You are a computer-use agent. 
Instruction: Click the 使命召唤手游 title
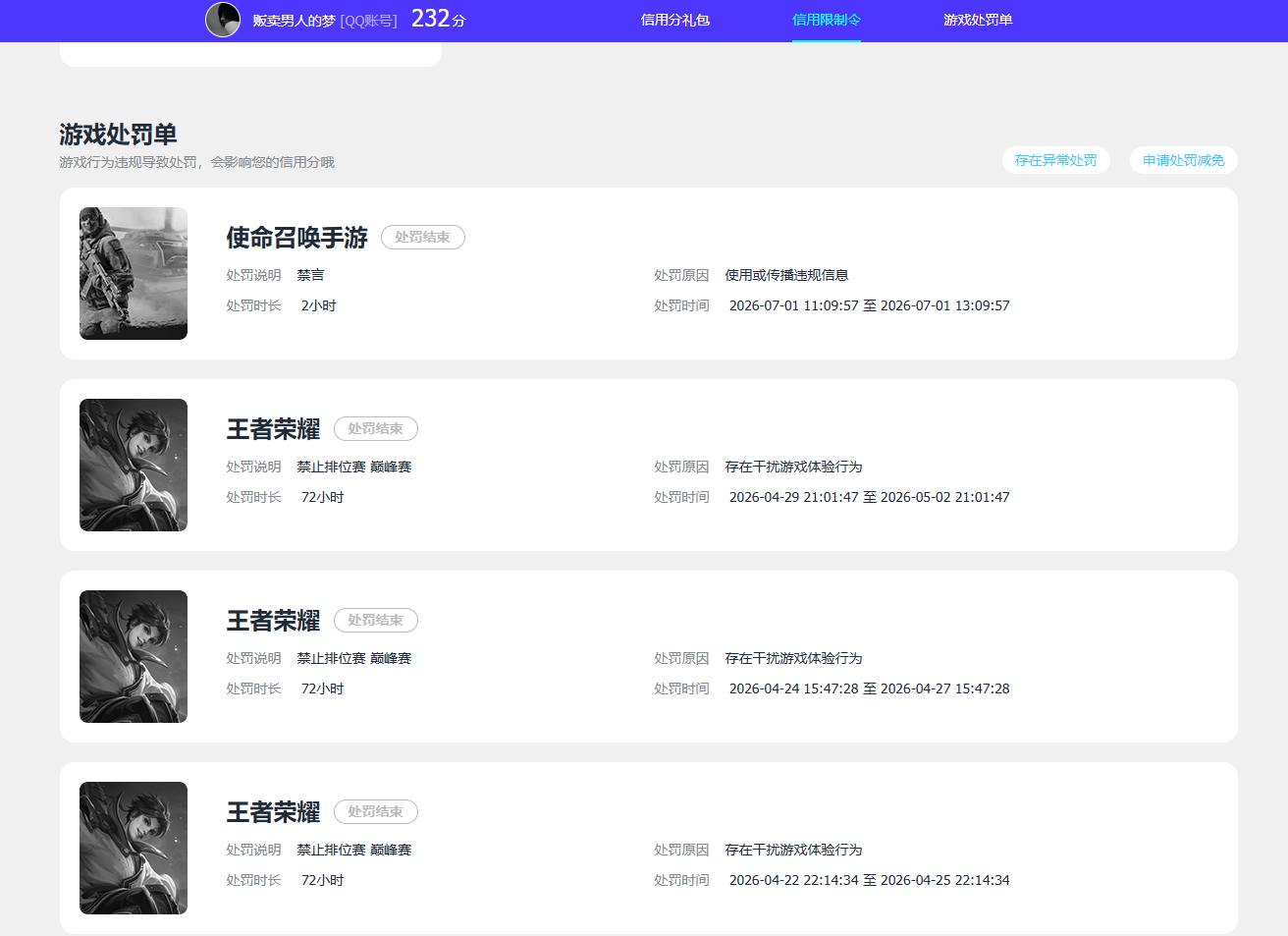click(297, 237)
